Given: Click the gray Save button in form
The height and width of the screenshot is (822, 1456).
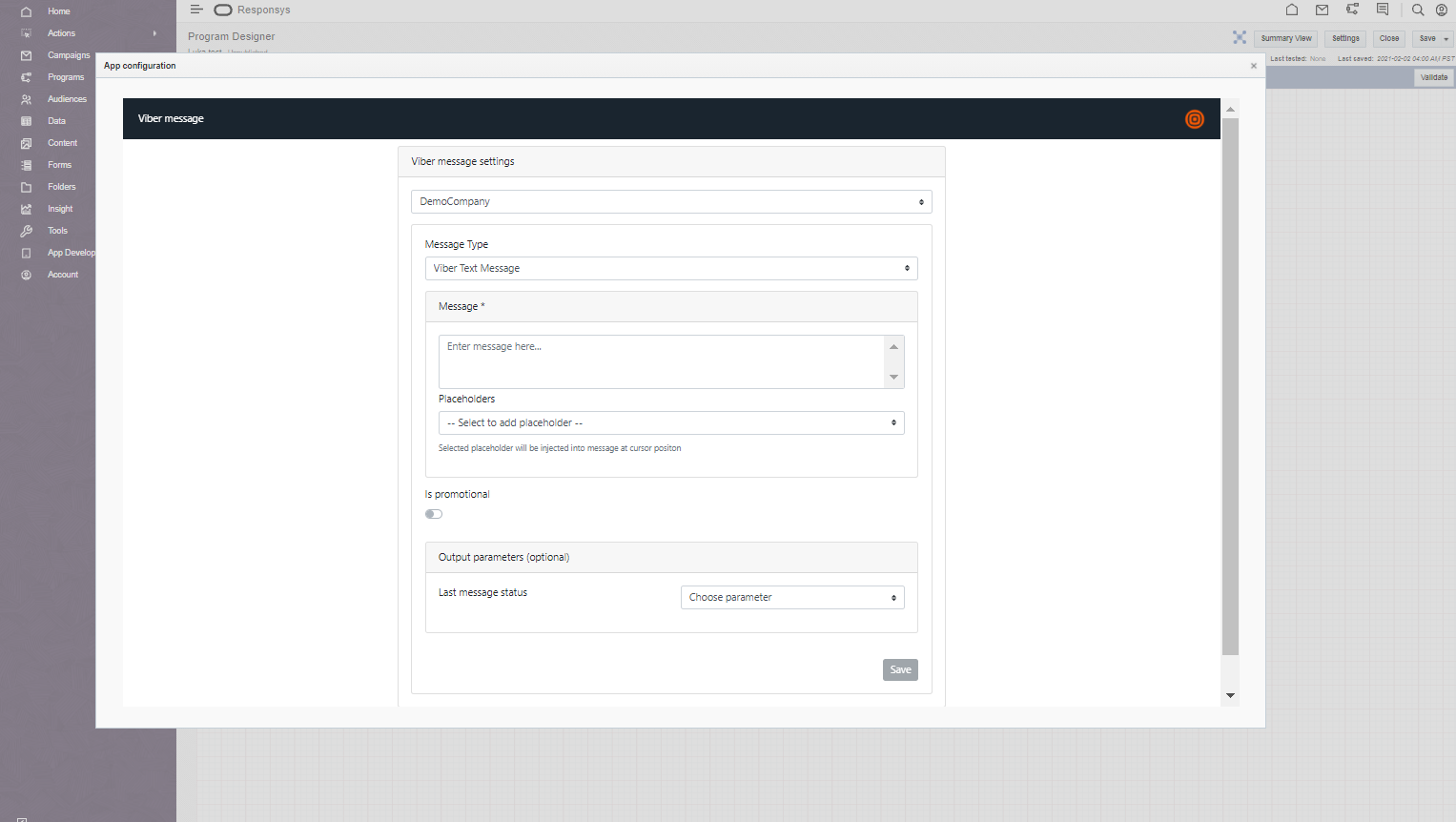Looking at the screenshot, I should (x=900, y=669).
